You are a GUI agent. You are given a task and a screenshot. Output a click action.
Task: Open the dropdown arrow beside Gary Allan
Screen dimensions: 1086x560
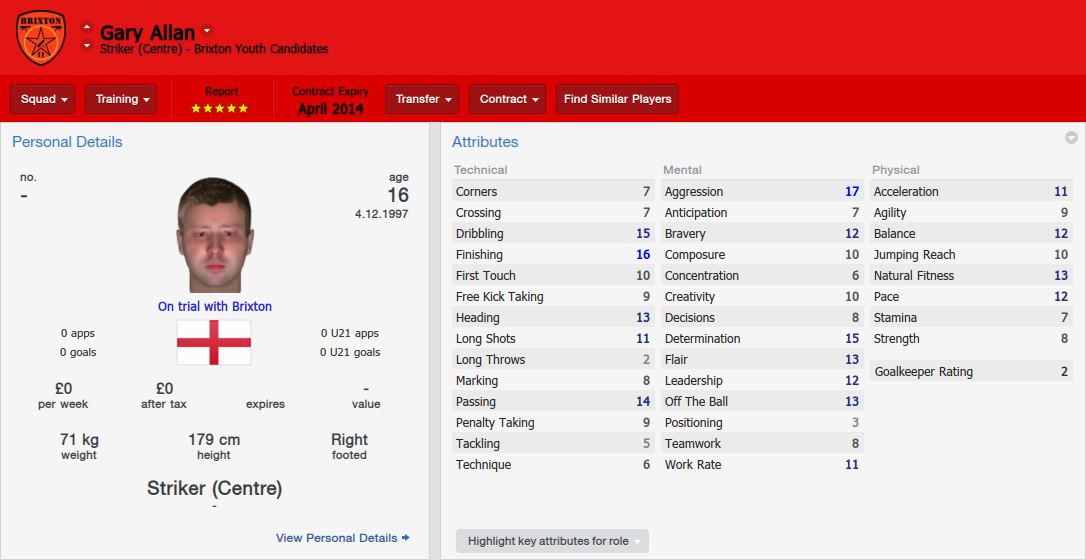pos(207,30)
